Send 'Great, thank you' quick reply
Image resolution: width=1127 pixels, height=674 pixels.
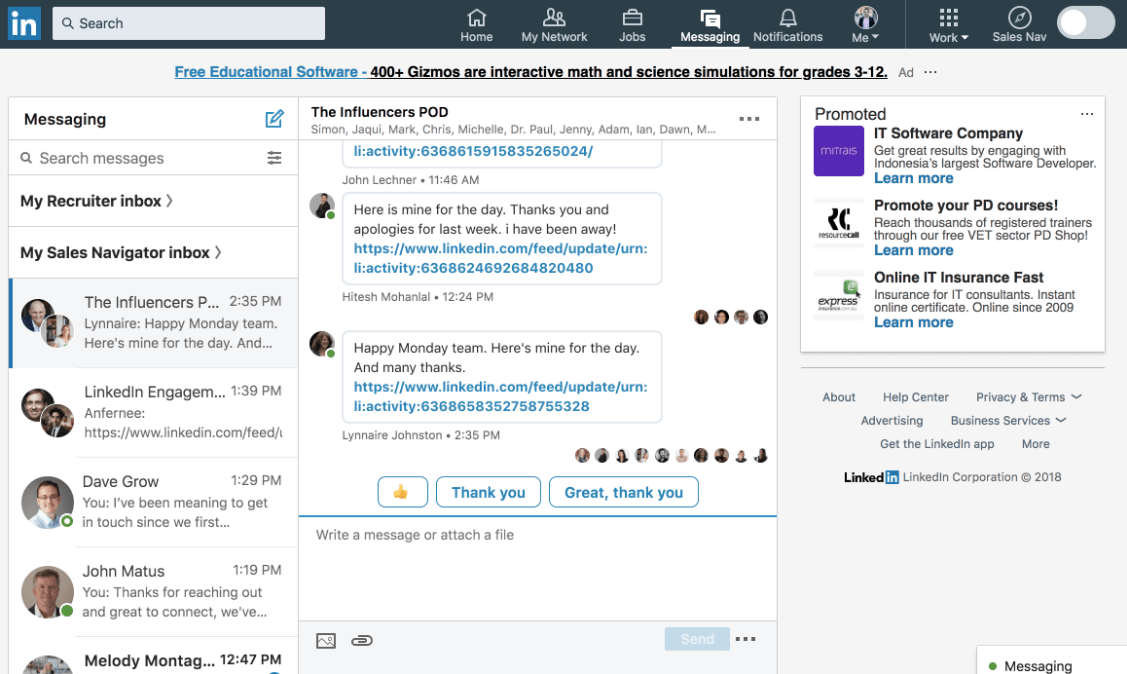click(624, 492)
